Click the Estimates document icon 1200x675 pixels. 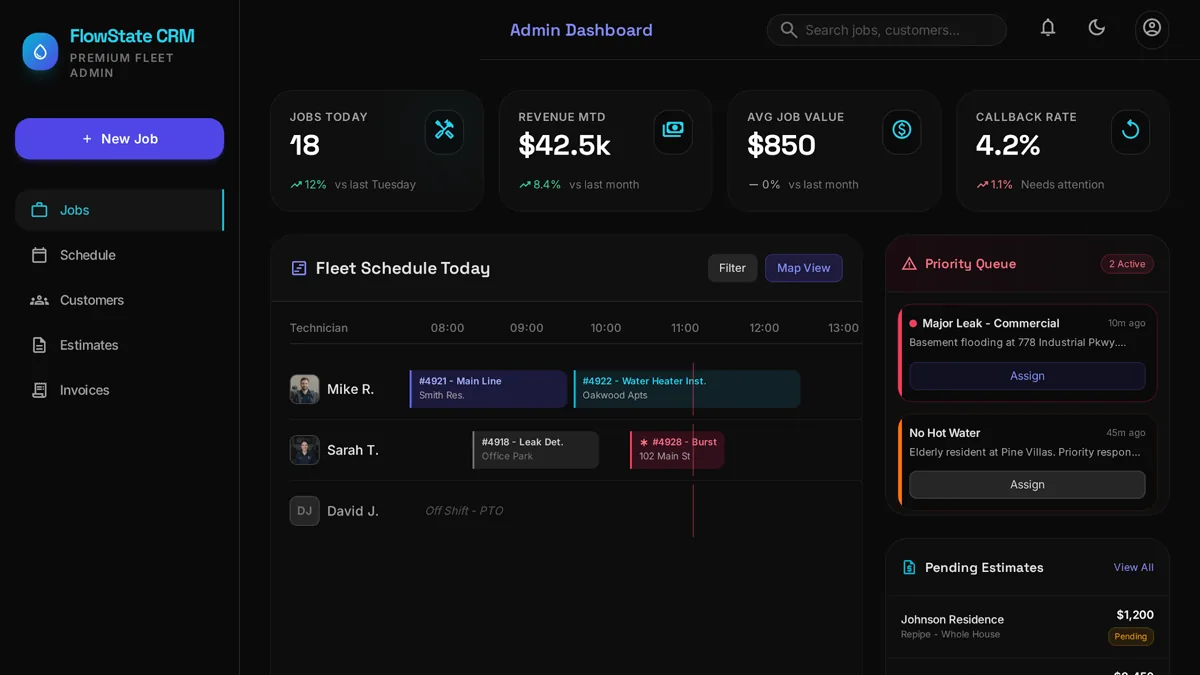tap(40, 345)
